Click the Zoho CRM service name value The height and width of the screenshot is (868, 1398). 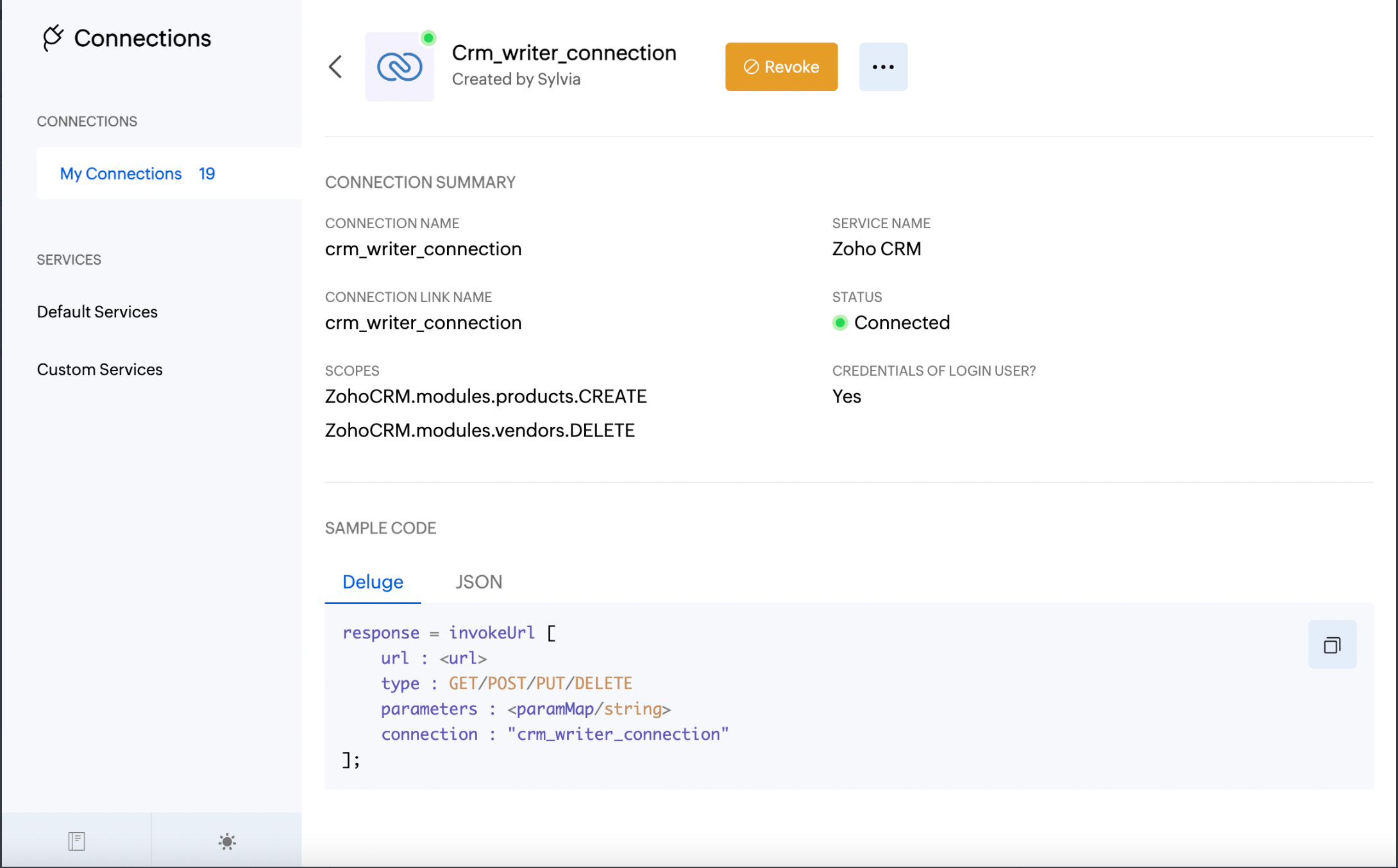(877, 249)
